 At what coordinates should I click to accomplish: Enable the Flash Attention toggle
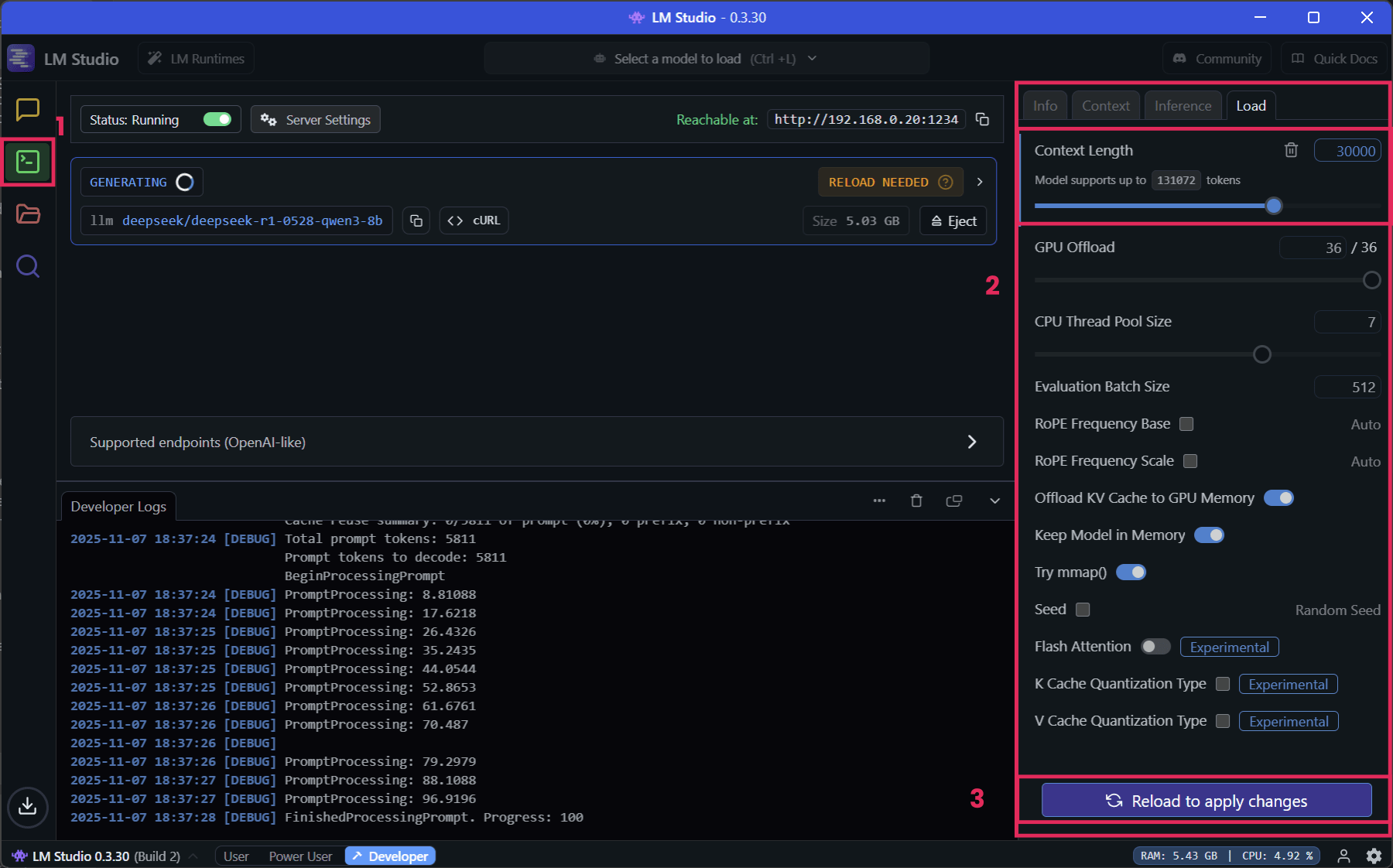pos(1155,647)
